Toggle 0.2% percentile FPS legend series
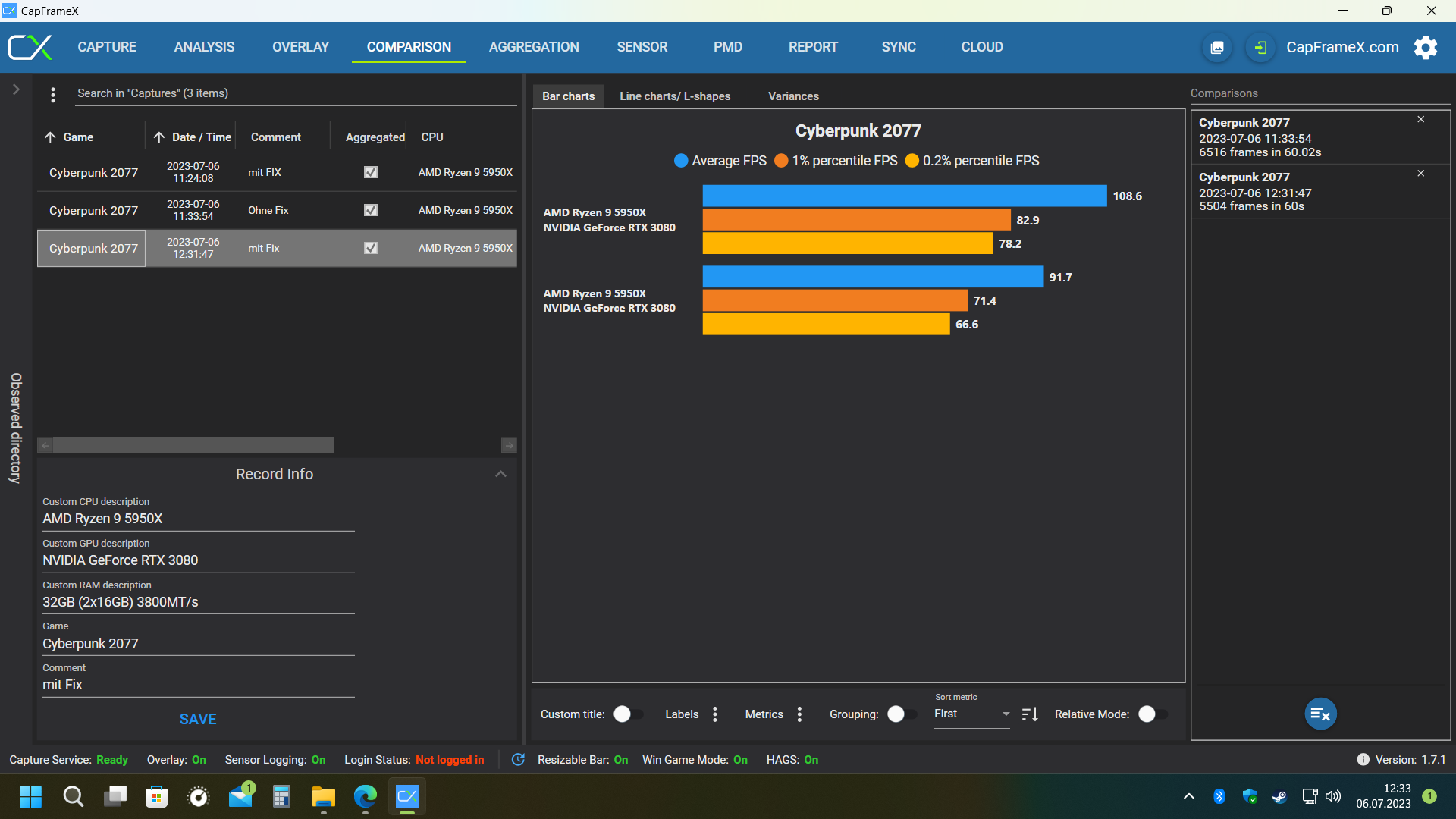Image resolution: width=1456 pixels, height=819 pixels. (x=972, y=161)
